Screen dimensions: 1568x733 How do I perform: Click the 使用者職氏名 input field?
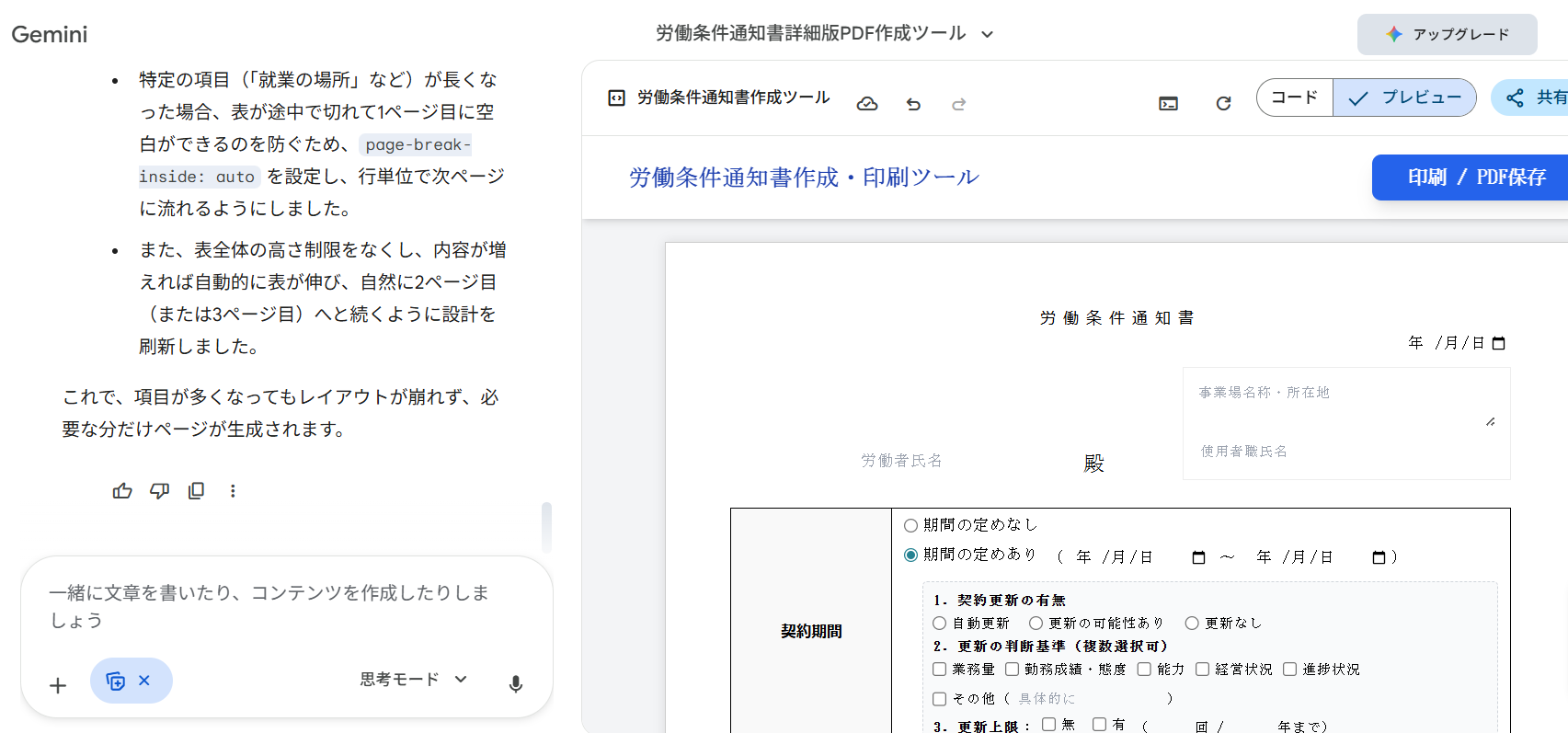coord(1346,452)
